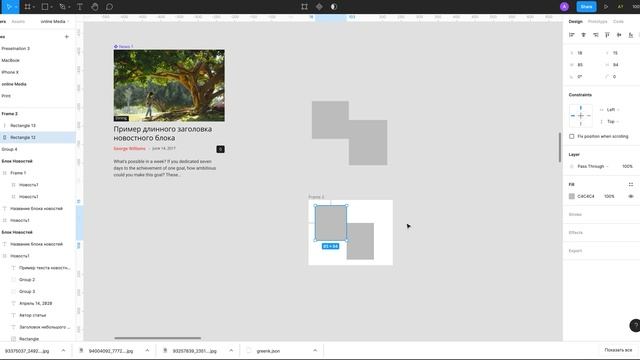Switch to the Assets tab

(x=18, y=22)
